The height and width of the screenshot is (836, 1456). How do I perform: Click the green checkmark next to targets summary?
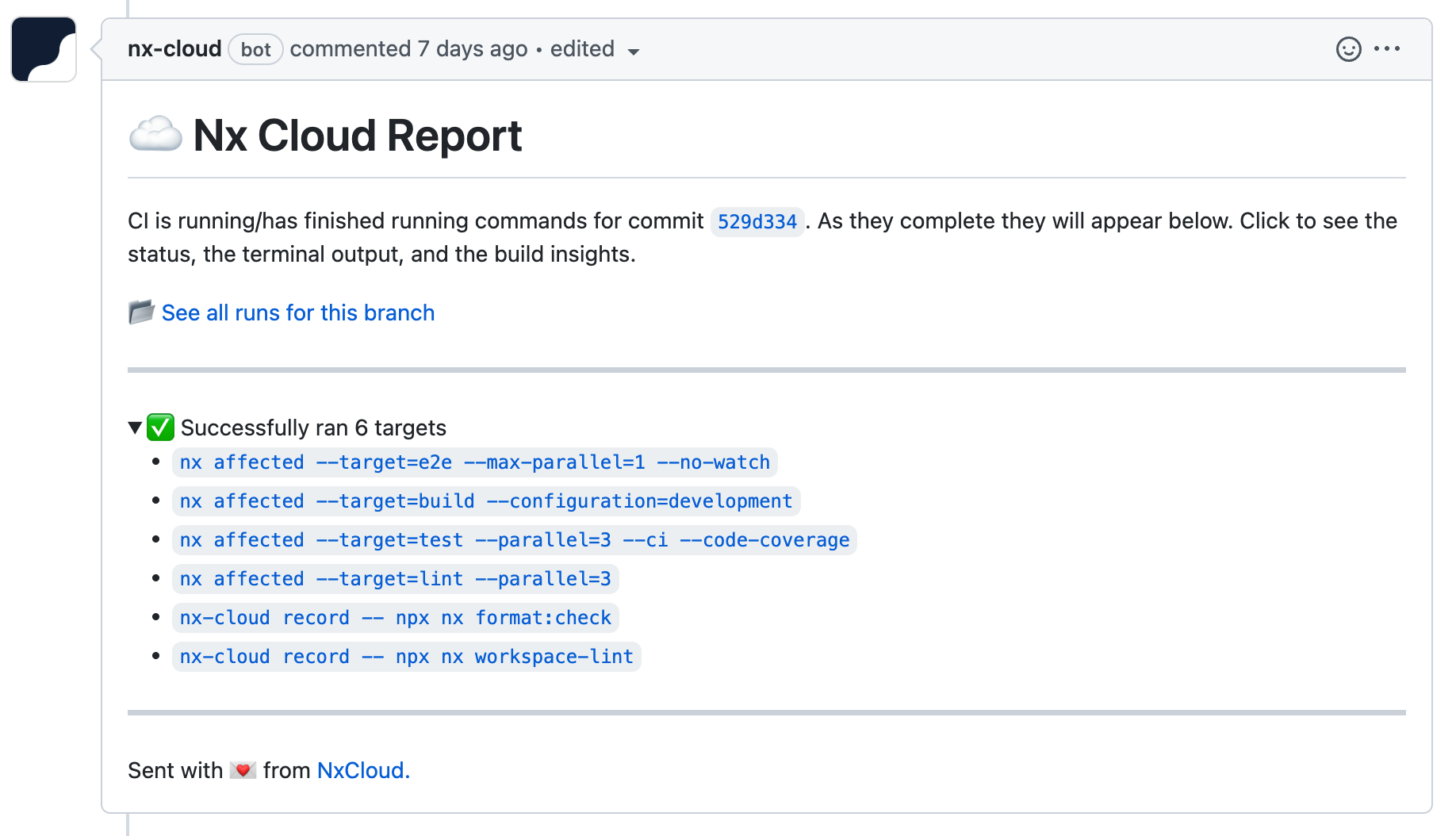coord(160,427)
